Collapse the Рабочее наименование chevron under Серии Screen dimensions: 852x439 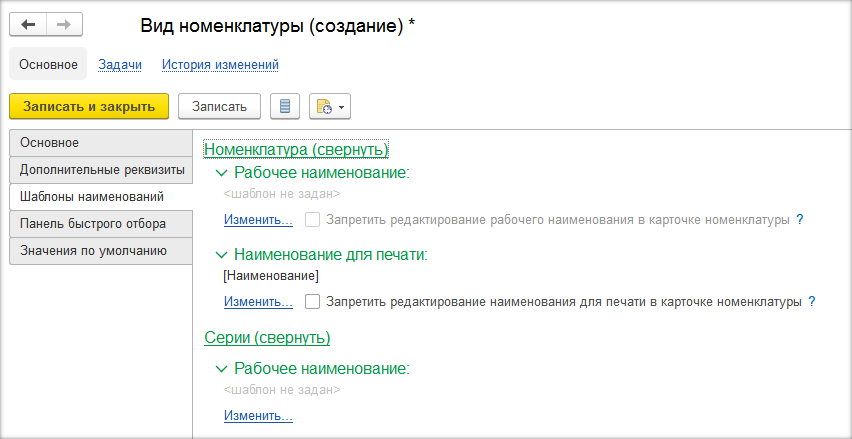pos(222,368)
